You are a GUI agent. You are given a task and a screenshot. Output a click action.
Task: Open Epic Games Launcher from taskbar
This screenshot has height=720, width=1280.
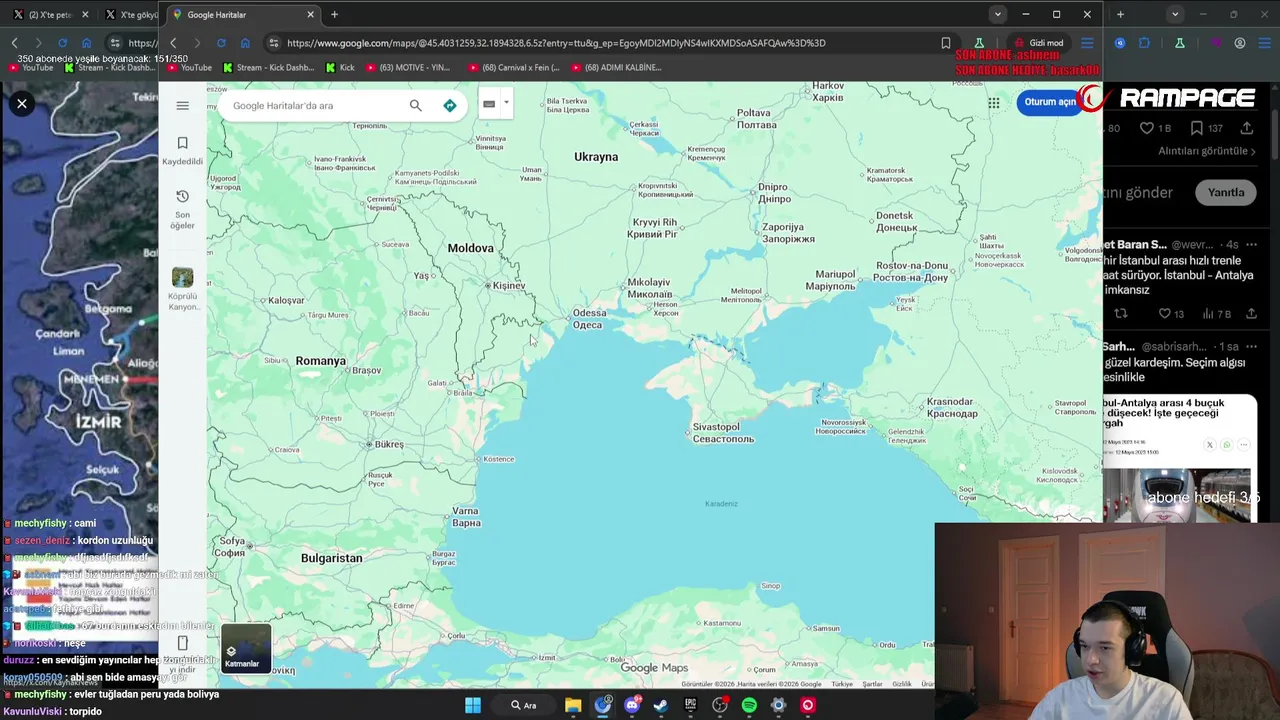click(x=690, y=705)
